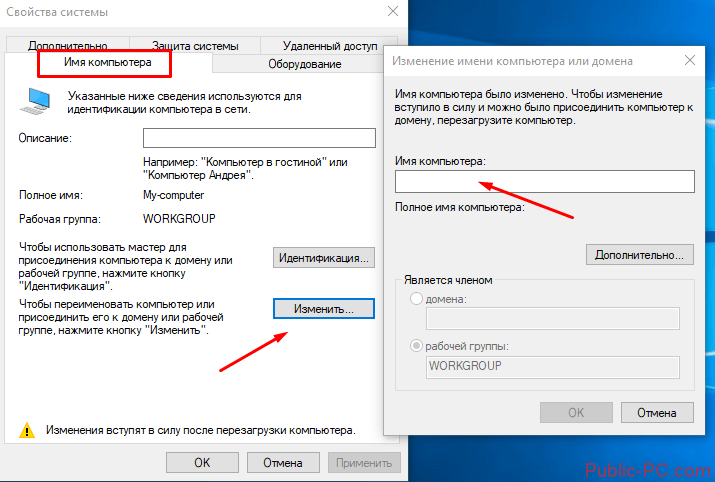Click the 'Изменить...' button
The width and height of the screenshot is (715, 482).
point(324,309)
